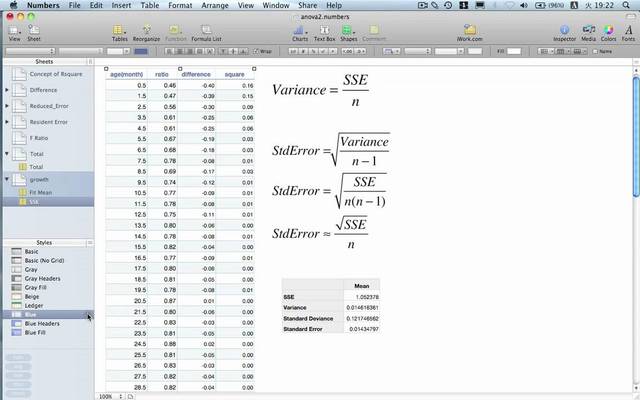Screen dimensions: 640x400
Task: Open the Tables toolbar button
Action: 120,33
